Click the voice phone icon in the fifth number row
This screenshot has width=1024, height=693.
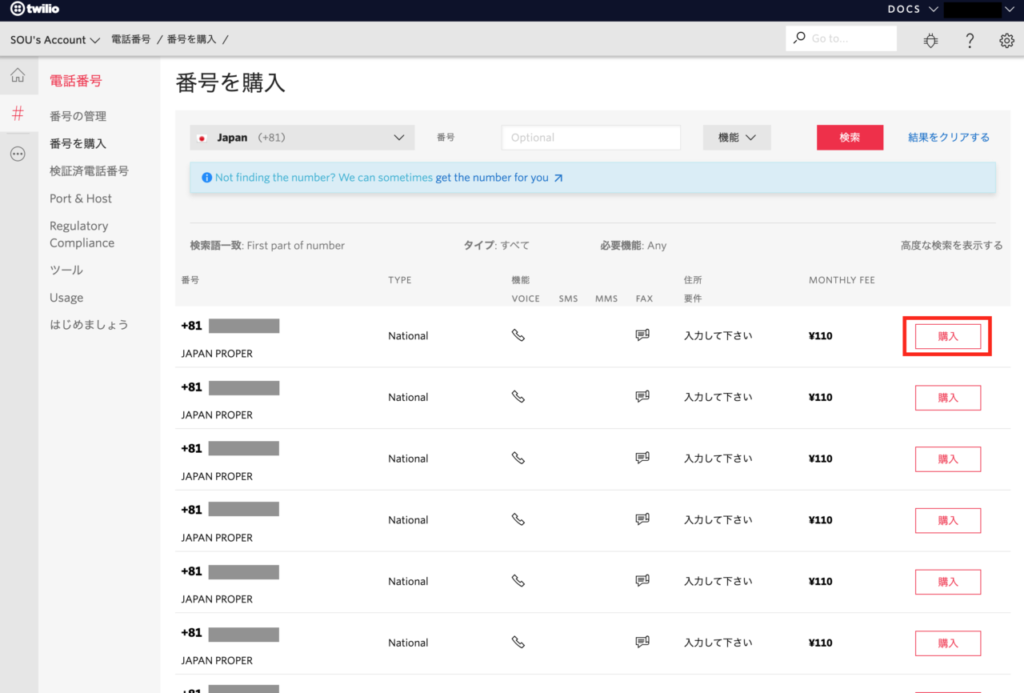click(x=518, y=581)
